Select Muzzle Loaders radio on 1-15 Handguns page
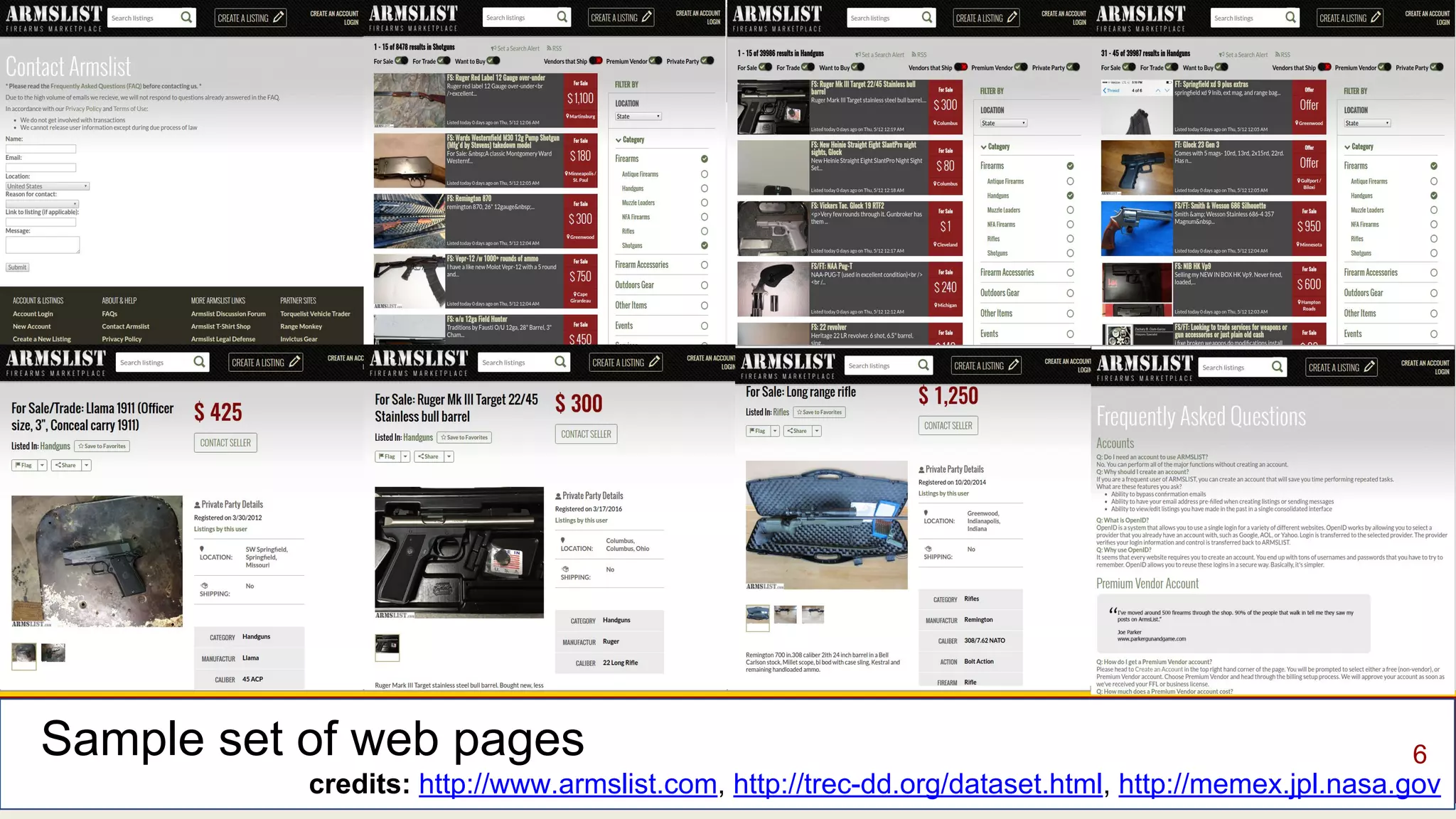 tap(1070, 210)
